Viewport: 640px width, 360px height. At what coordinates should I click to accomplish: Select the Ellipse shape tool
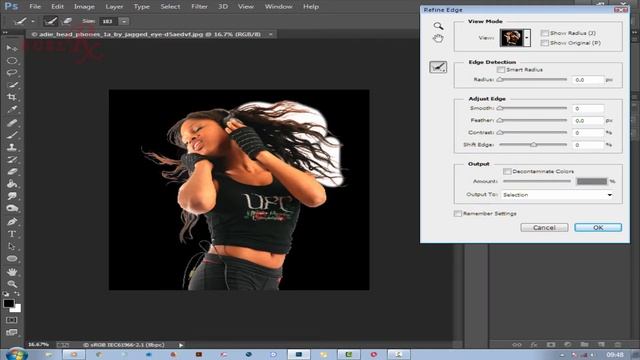(x=11, y=259)
